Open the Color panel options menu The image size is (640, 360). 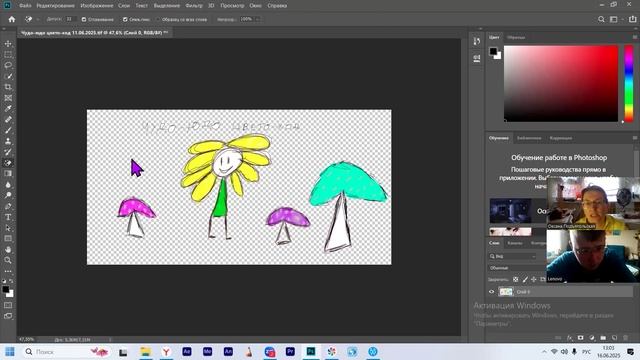click(x=635, y=37)
